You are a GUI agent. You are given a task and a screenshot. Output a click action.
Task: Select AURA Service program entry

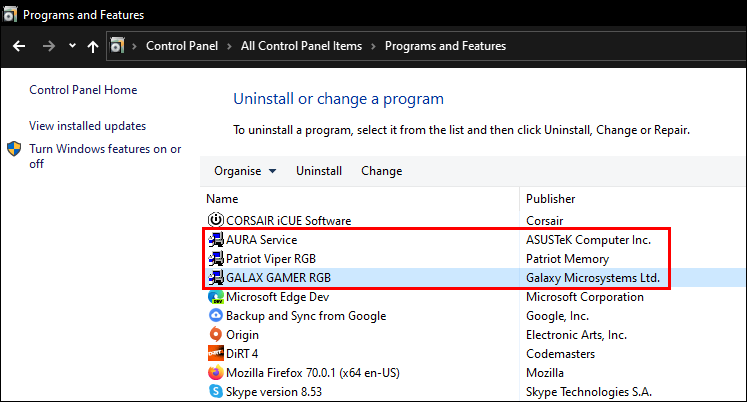[x=262, y=240]
